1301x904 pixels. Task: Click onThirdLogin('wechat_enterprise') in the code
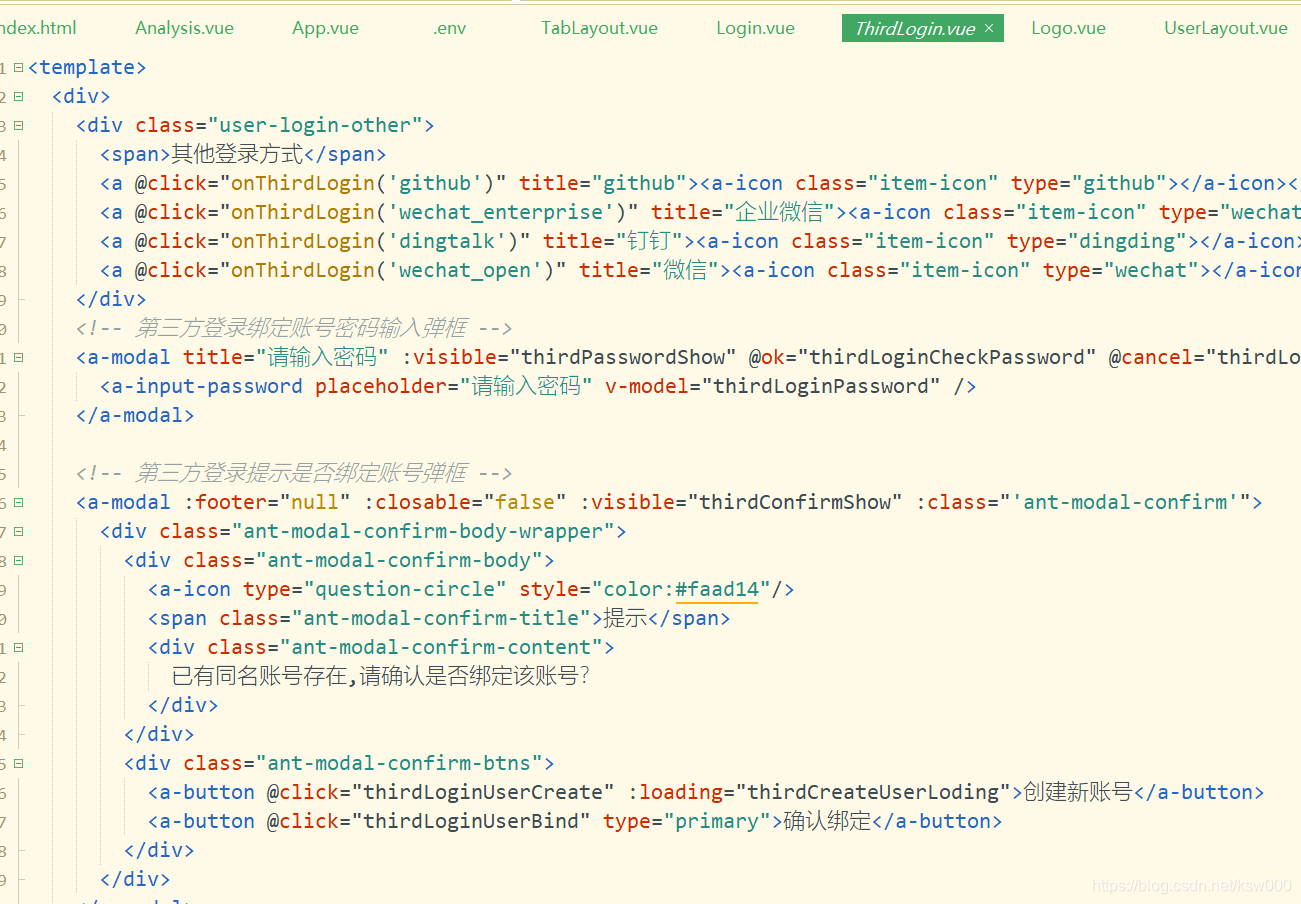point(429,212)
